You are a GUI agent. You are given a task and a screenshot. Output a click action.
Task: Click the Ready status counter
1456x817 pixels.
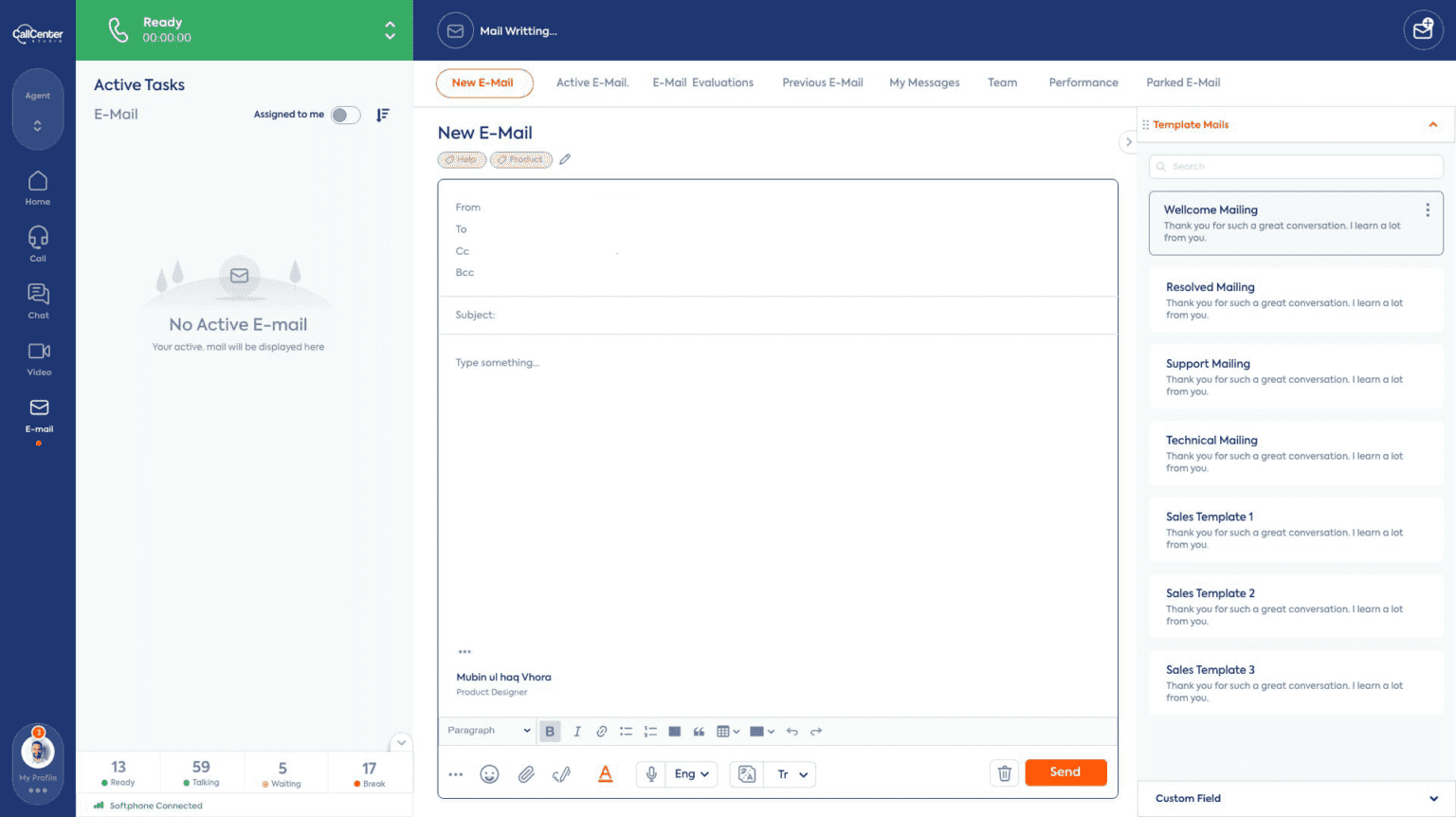(118, 772)
